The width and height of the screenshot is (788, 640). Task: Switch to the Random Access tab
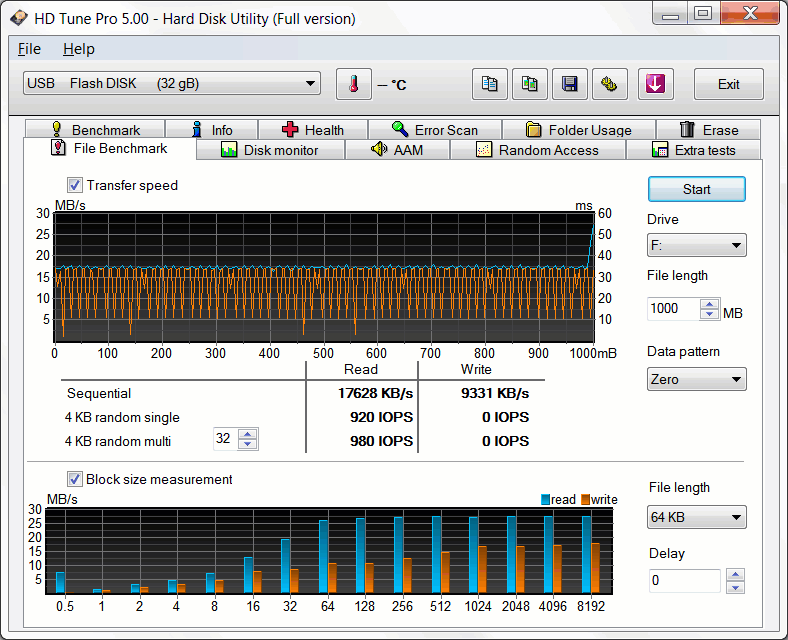coord(537,150)
